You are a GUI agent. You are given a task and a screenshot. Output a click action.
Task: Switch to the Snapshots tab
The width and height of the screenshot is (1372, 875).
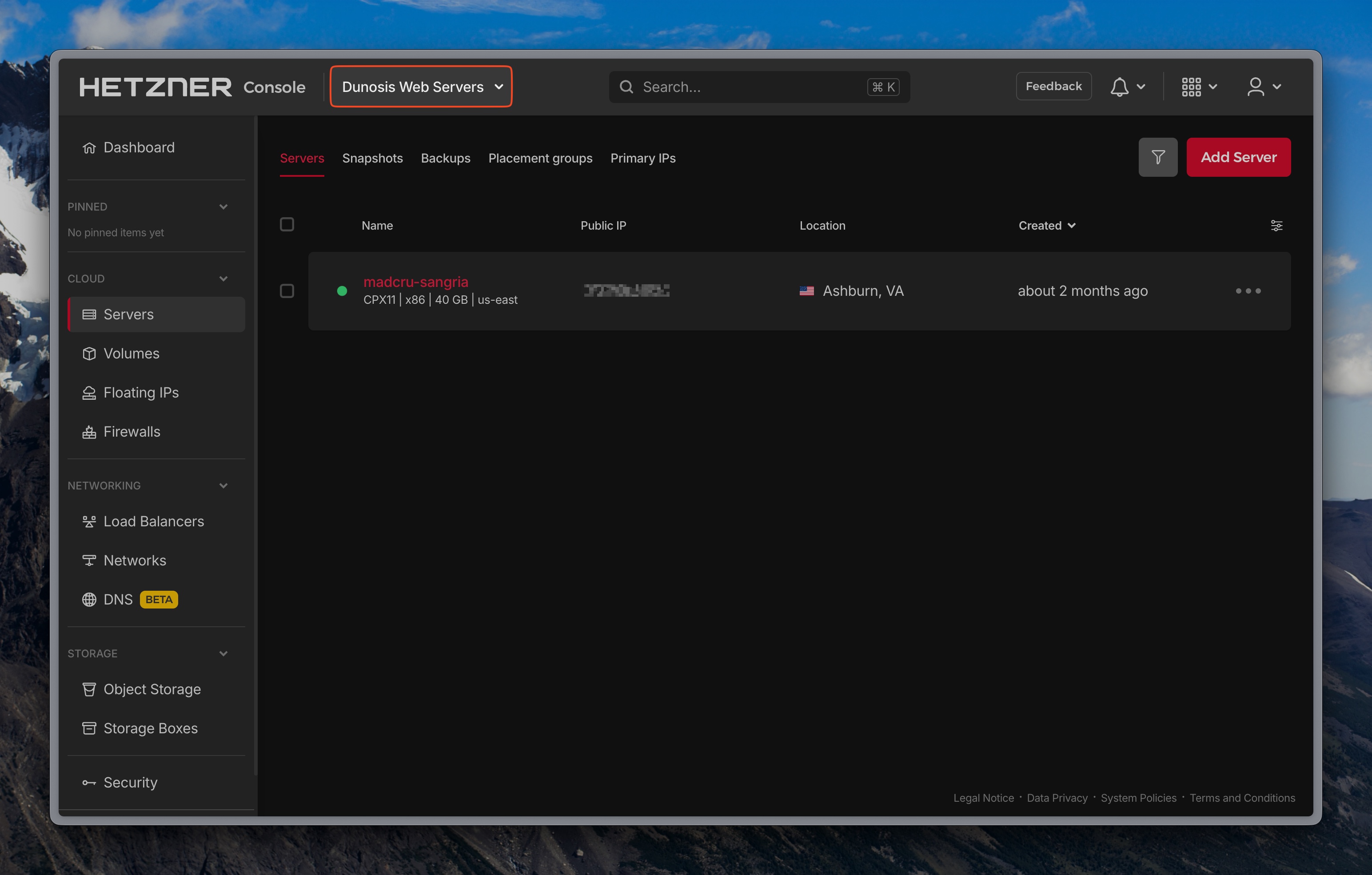(x=373, y=159)
